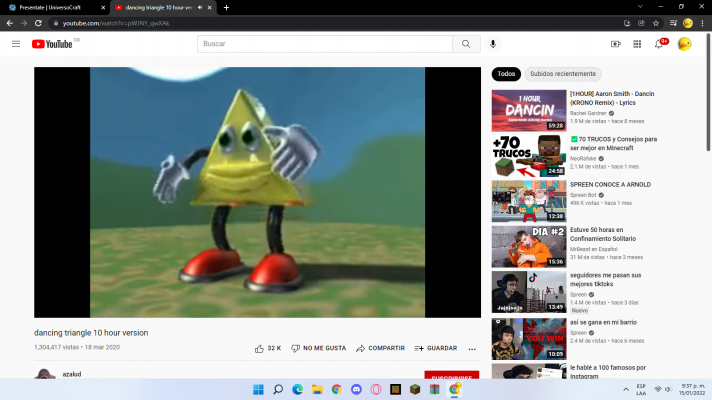Click the search magnifier button
Image resolution: width=712 pixels, height=400 pixels.
pos(466,44)
